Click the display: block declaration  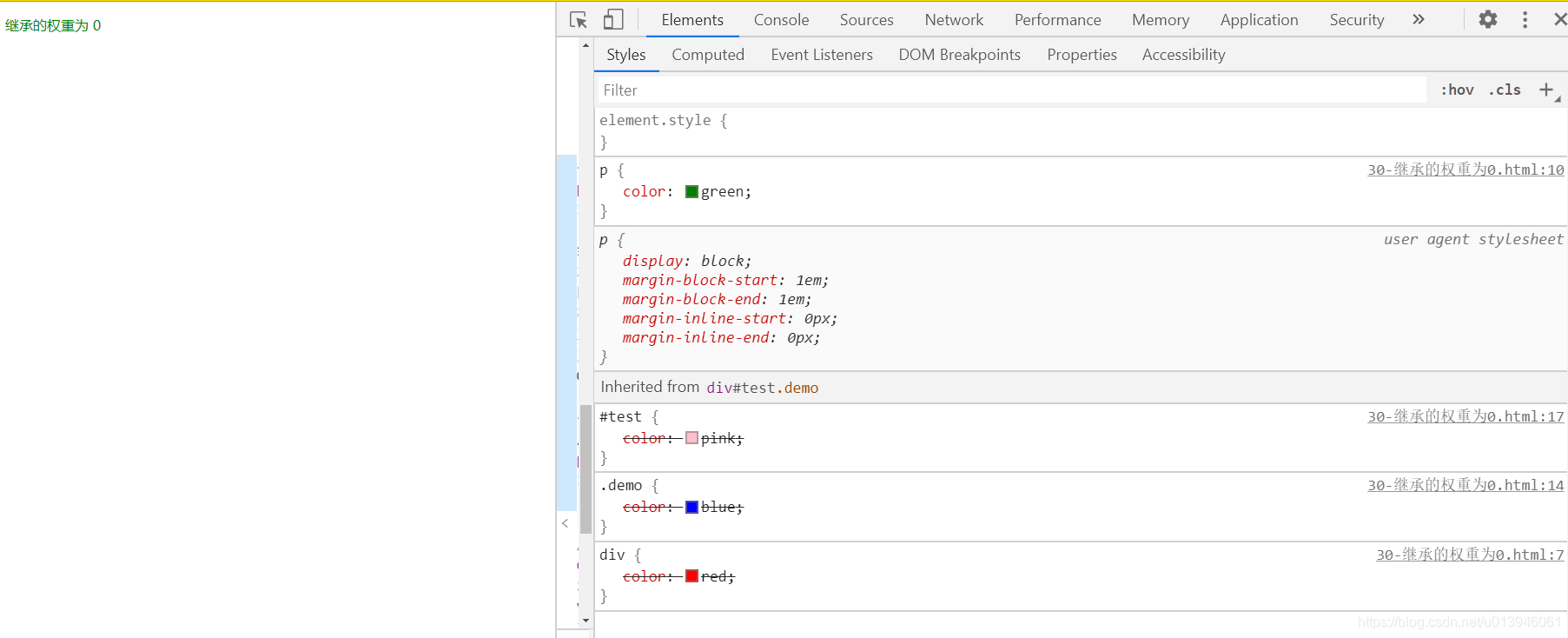(x=686, y=261)
